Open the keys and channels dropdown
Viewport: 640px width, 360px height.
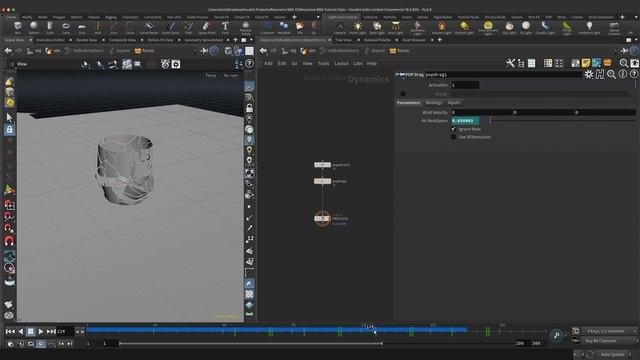609,331
